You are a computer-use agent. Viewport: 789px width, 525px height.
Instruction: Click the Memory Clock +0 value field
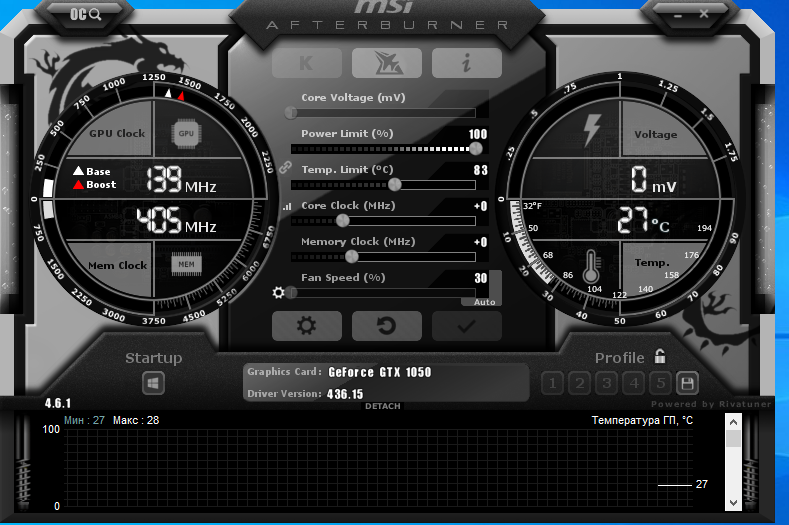click(481, 242)
